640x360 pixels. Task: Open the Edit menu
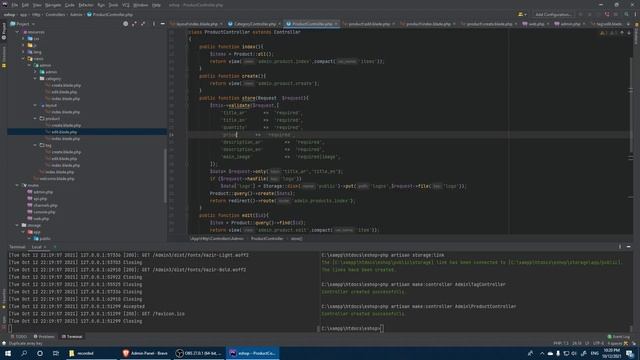pos(25,5)
